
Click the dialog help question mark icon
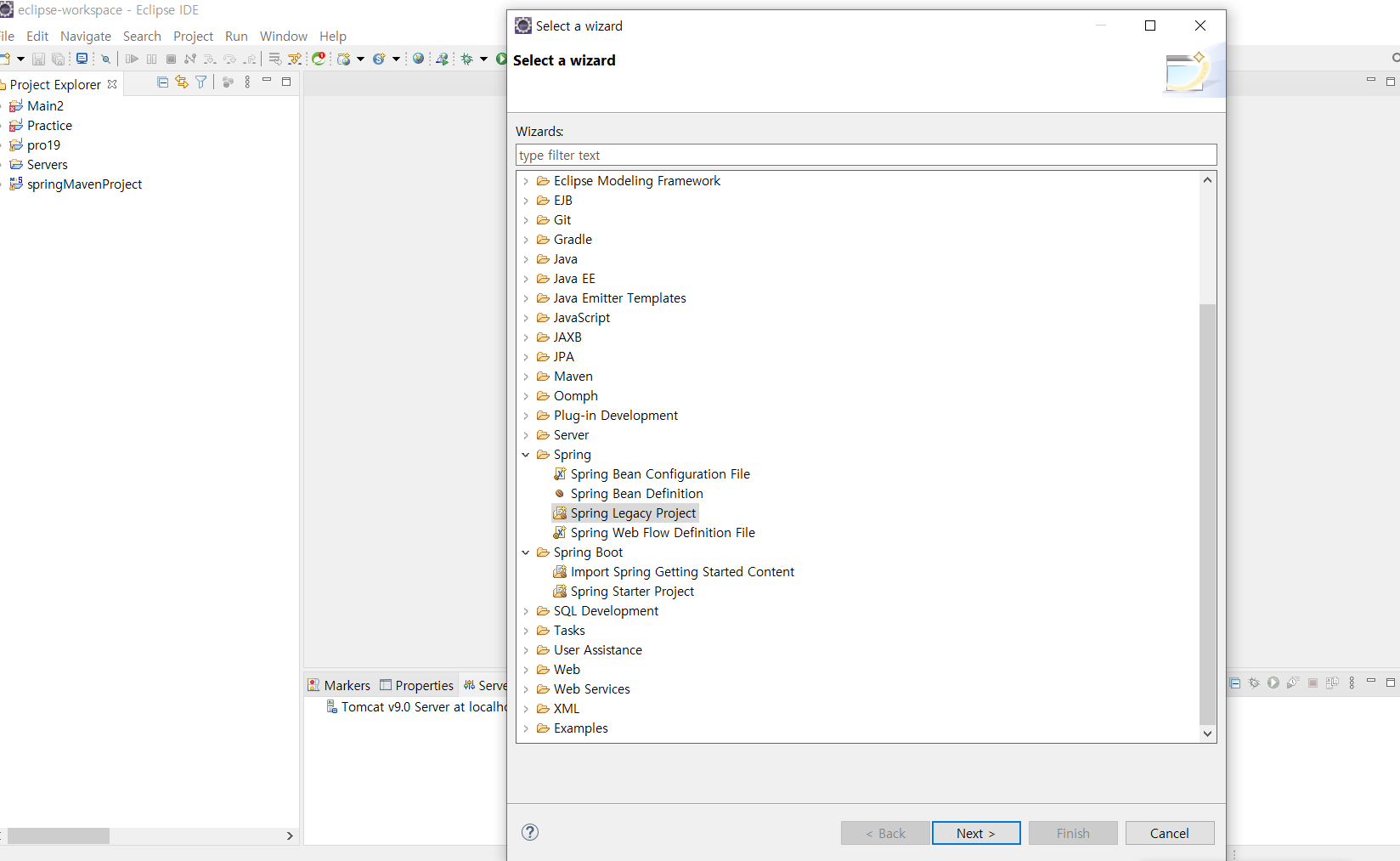coord(530,832)
